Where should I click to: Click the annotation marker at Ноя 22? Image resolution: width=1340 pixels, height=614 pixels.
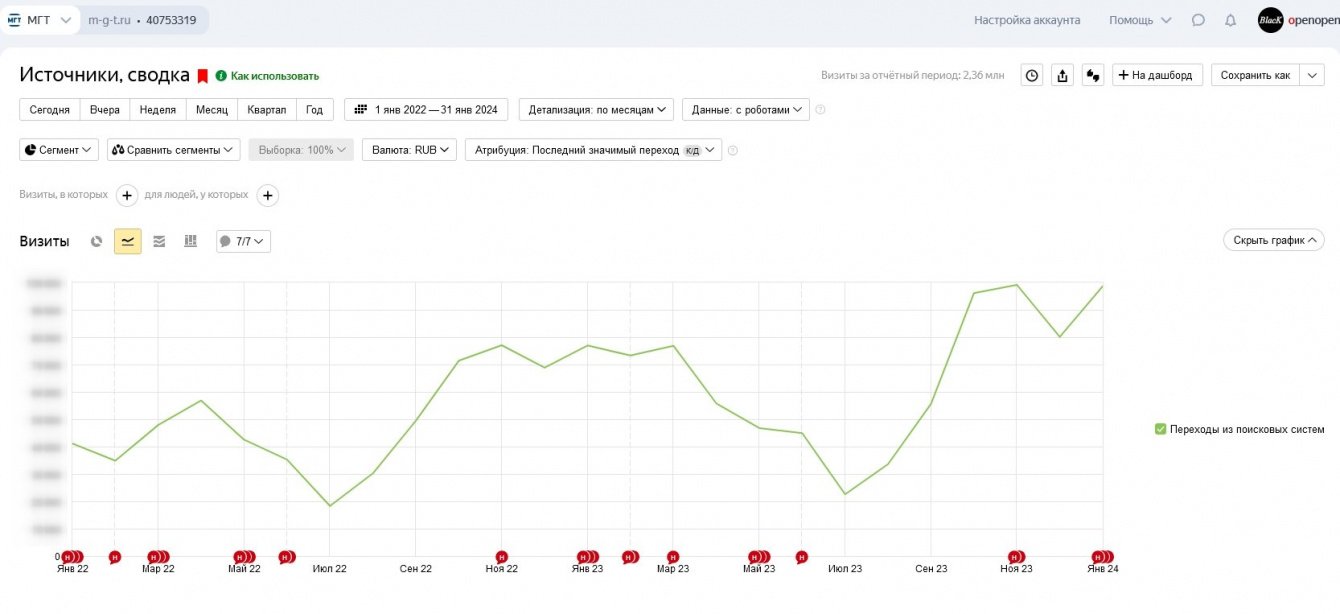click(502, 557)
